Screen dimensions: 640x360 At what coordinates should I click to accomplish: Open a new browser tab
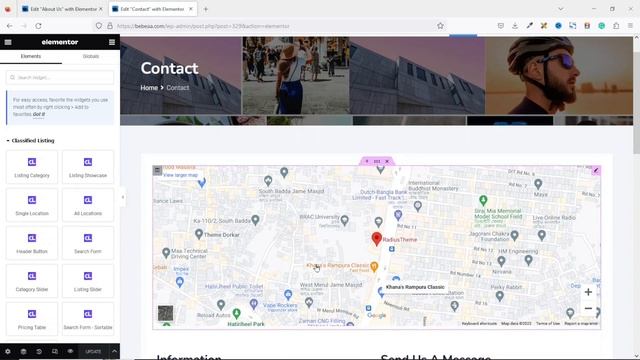pyautogui.click(x=206, y=9)
